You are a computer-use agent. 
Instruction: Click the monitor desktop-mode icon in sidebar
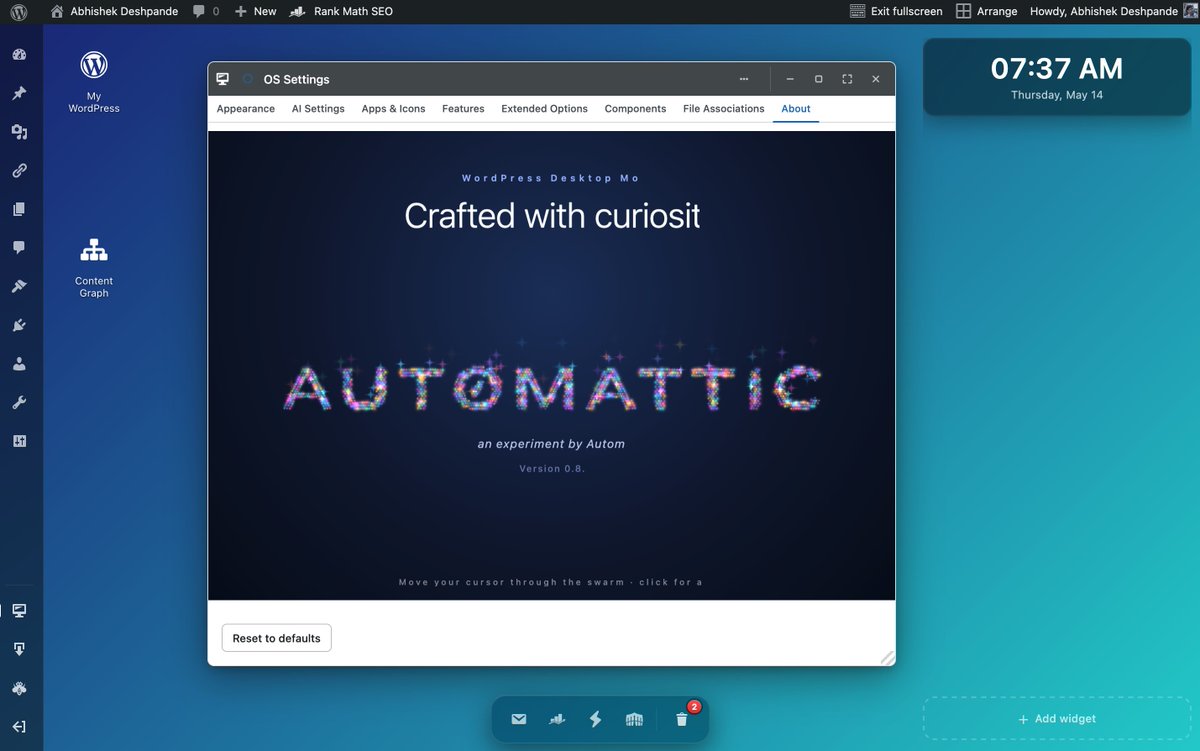19,610
